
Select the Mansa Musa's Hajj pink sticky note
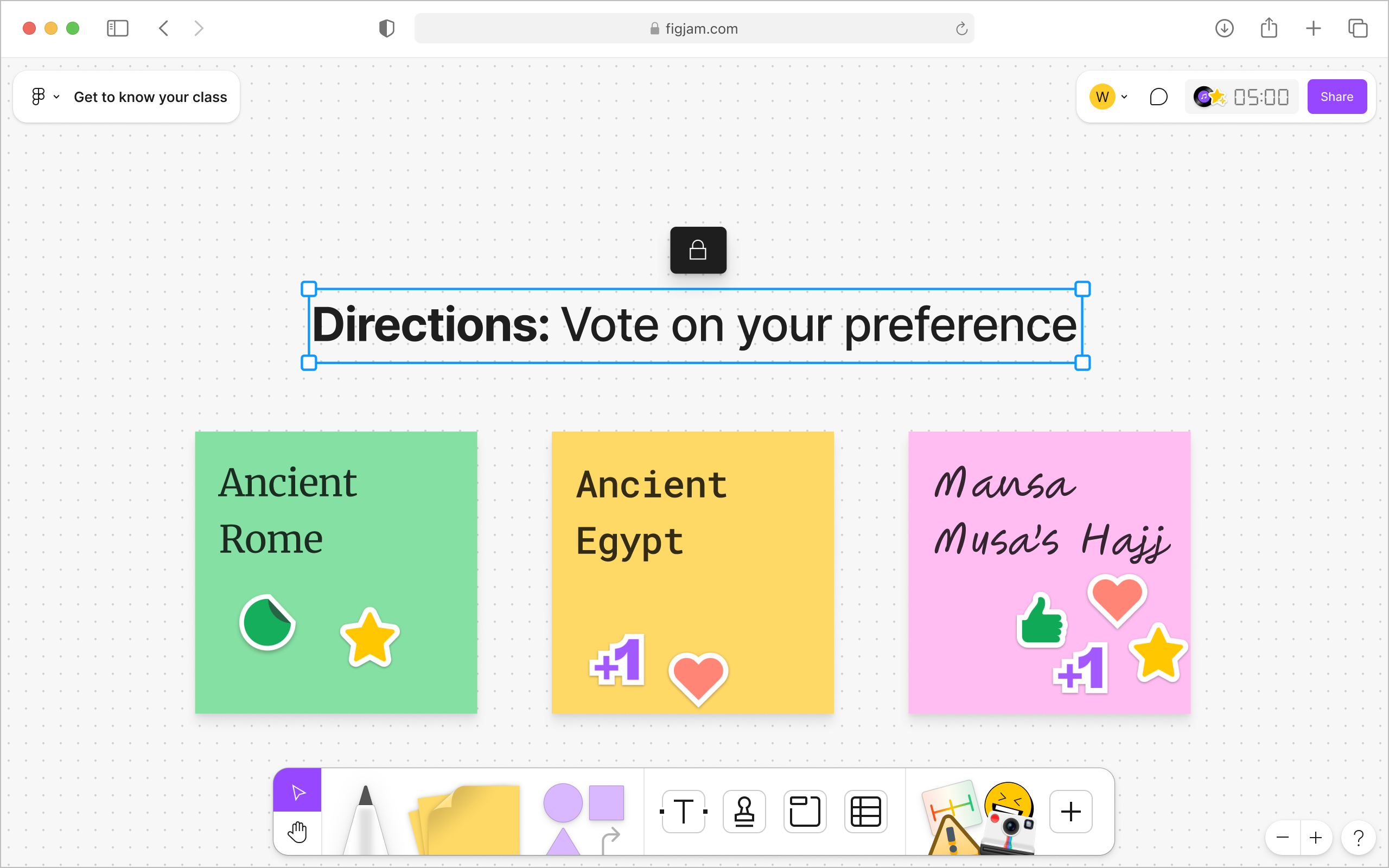click(1049, 573)
